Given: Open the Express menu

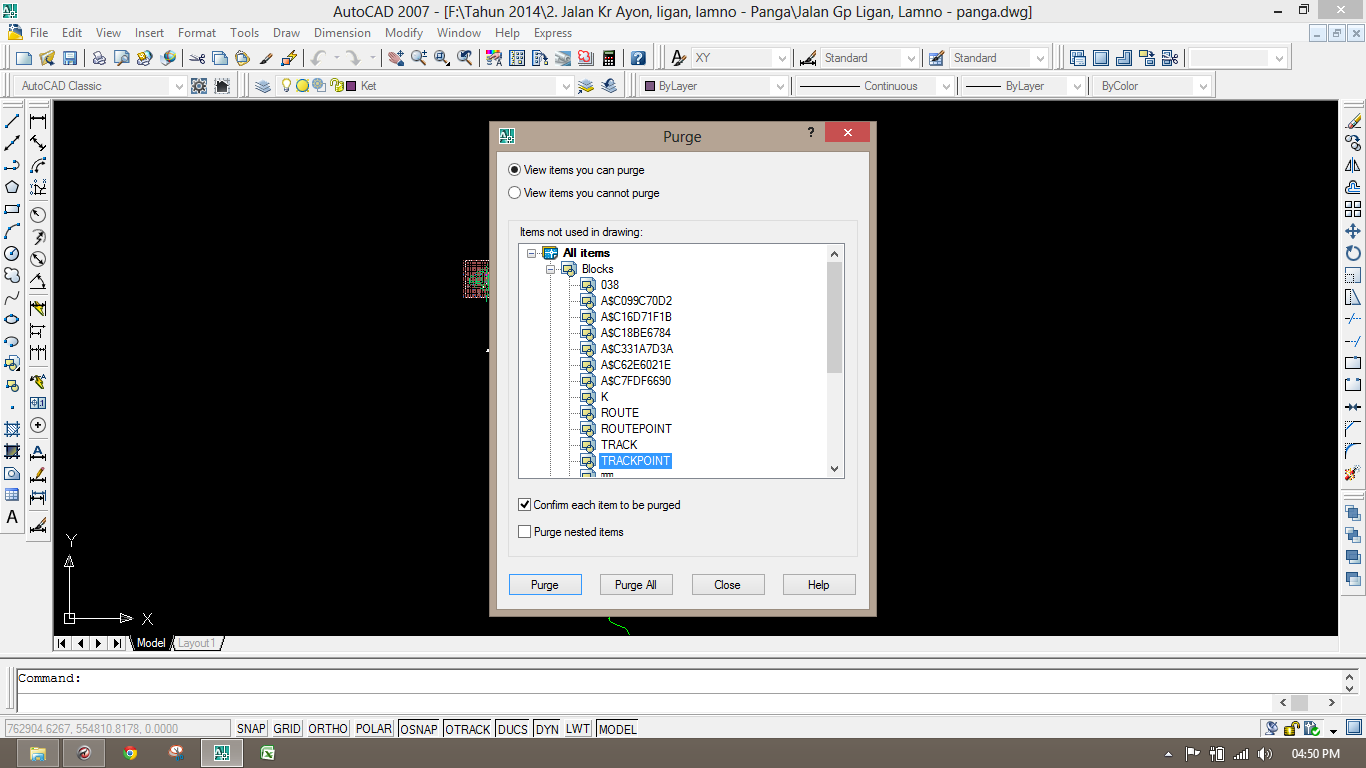Looking at the screenshot, I should click(x=553, y=33).
